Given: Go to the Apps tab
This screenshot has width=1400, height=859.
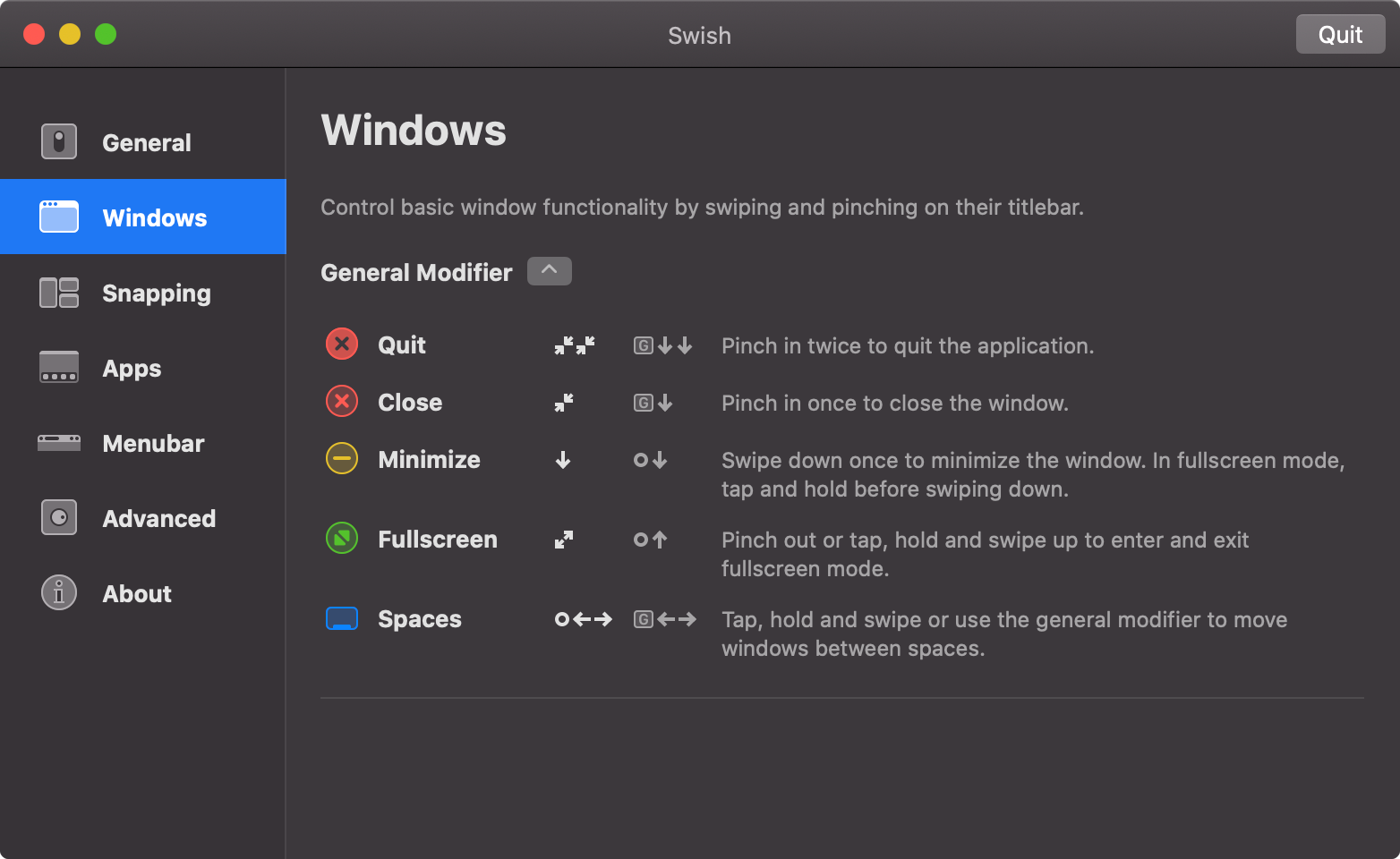Looking at the screenshot, I should tap(143, 367).
